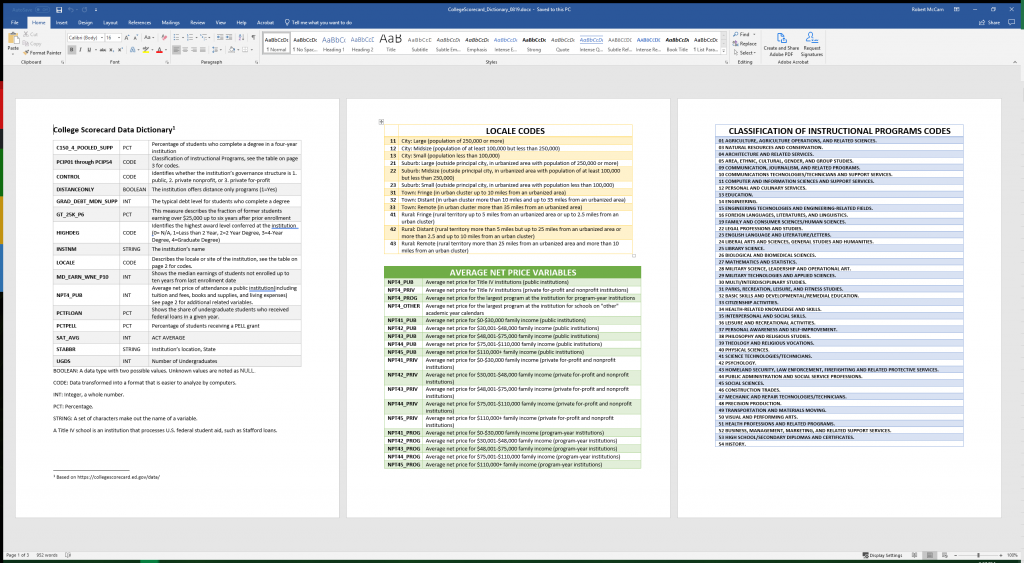Switch to the Design tab
Viewport: 1024px width, 563px height.
pos(85,22)
